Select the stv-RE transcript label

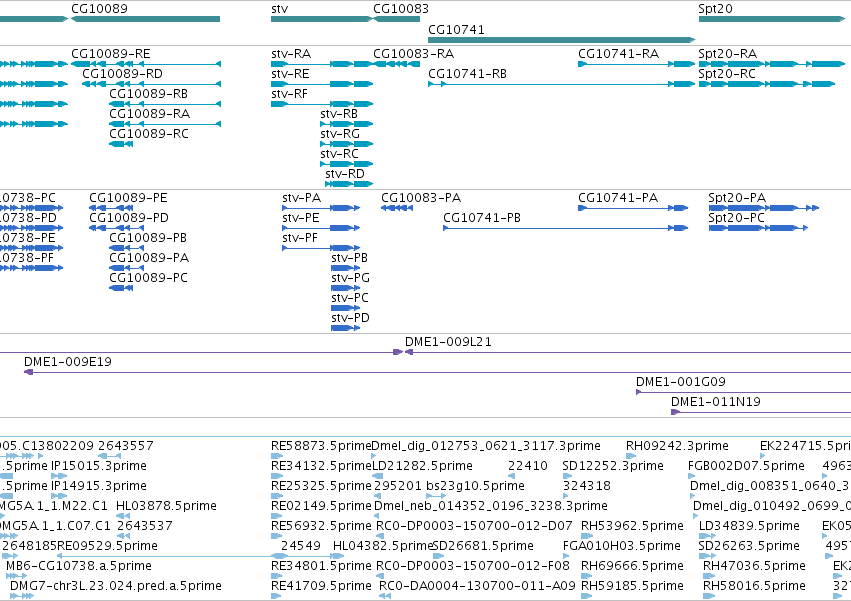(x=290, y=74)
